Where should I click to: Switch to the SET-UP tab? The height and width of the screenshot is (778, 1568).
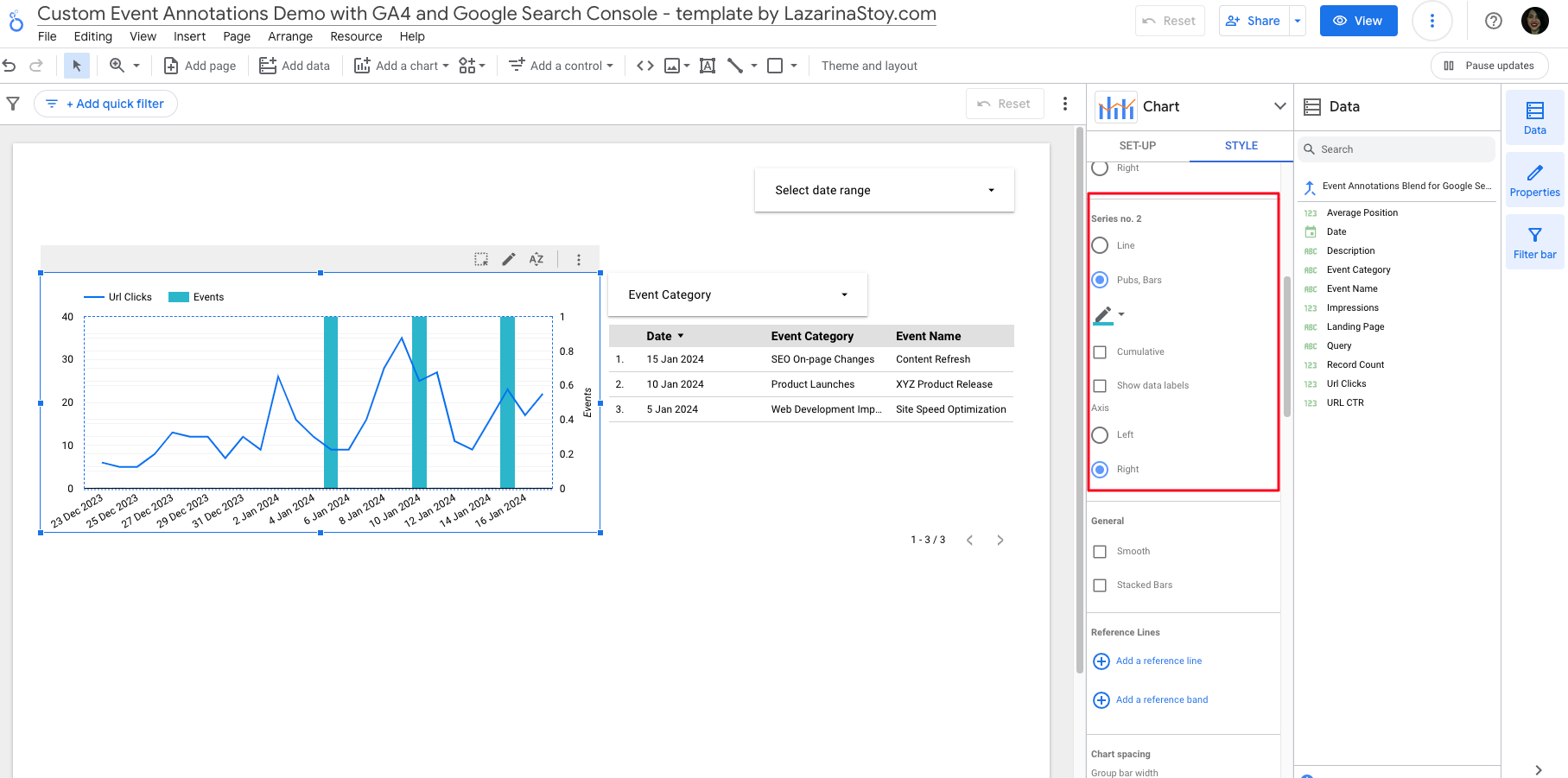(1138, 145)
